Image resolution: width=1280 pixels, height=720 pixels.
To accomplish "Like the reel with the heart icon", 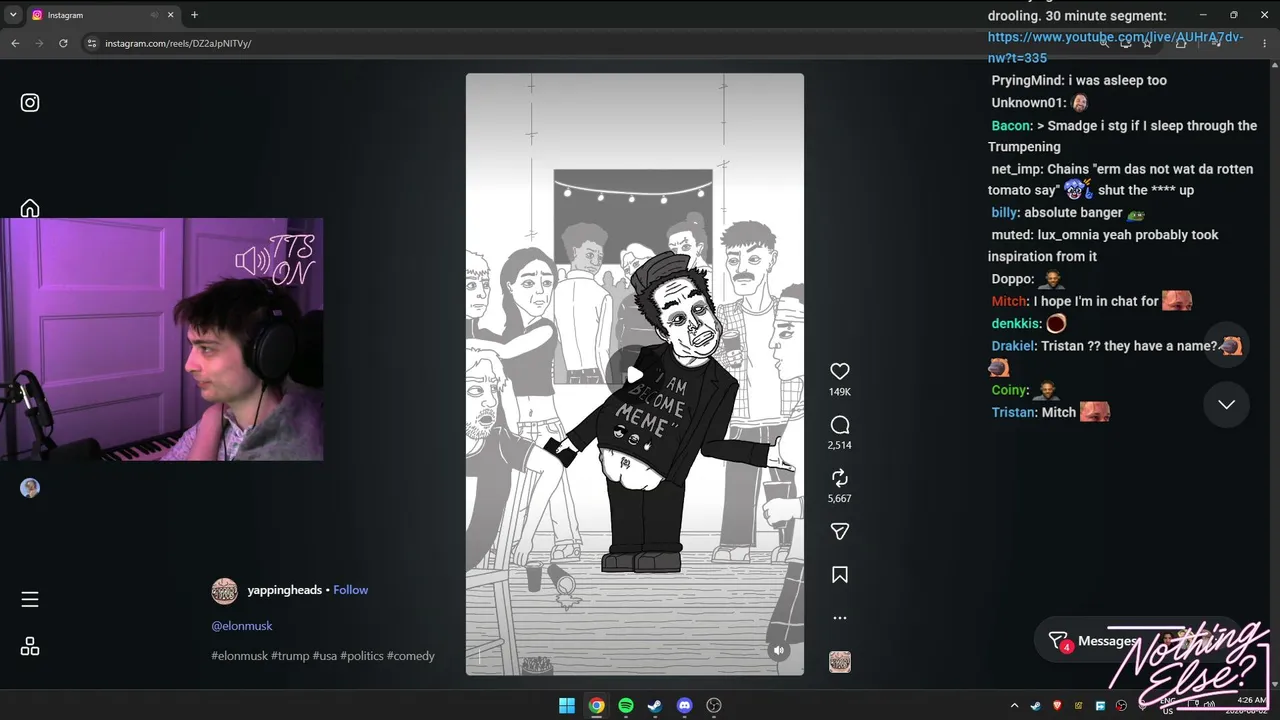I will 840,371.
